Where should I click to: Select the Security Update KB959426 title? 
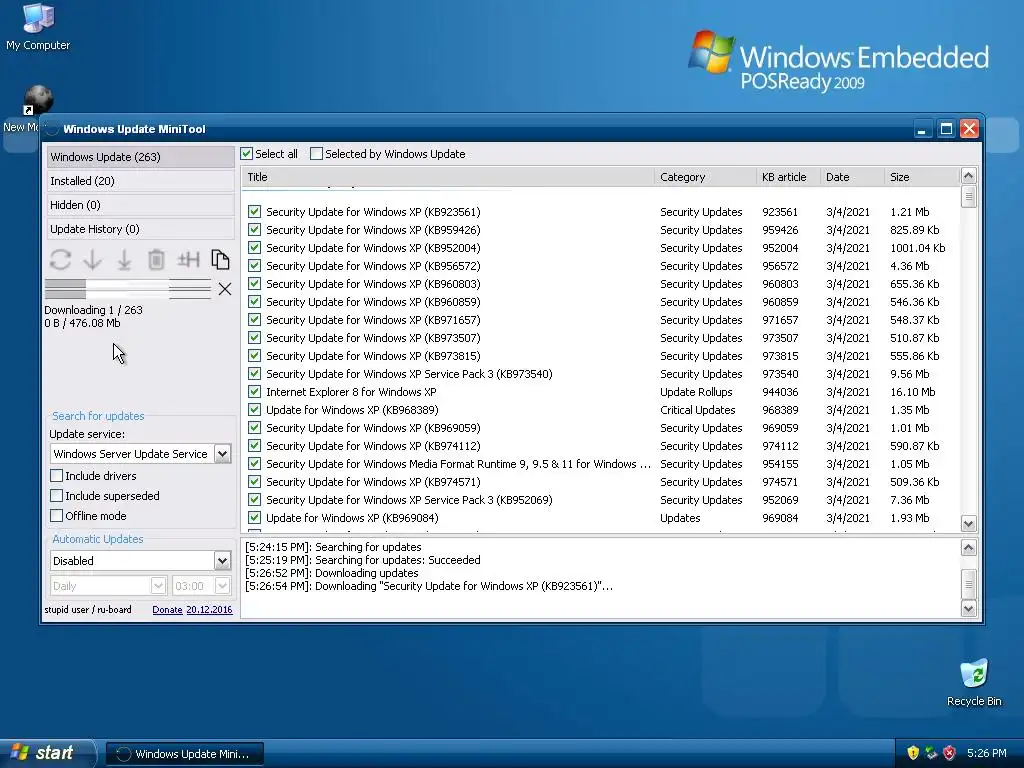click(x=373, y=230)
